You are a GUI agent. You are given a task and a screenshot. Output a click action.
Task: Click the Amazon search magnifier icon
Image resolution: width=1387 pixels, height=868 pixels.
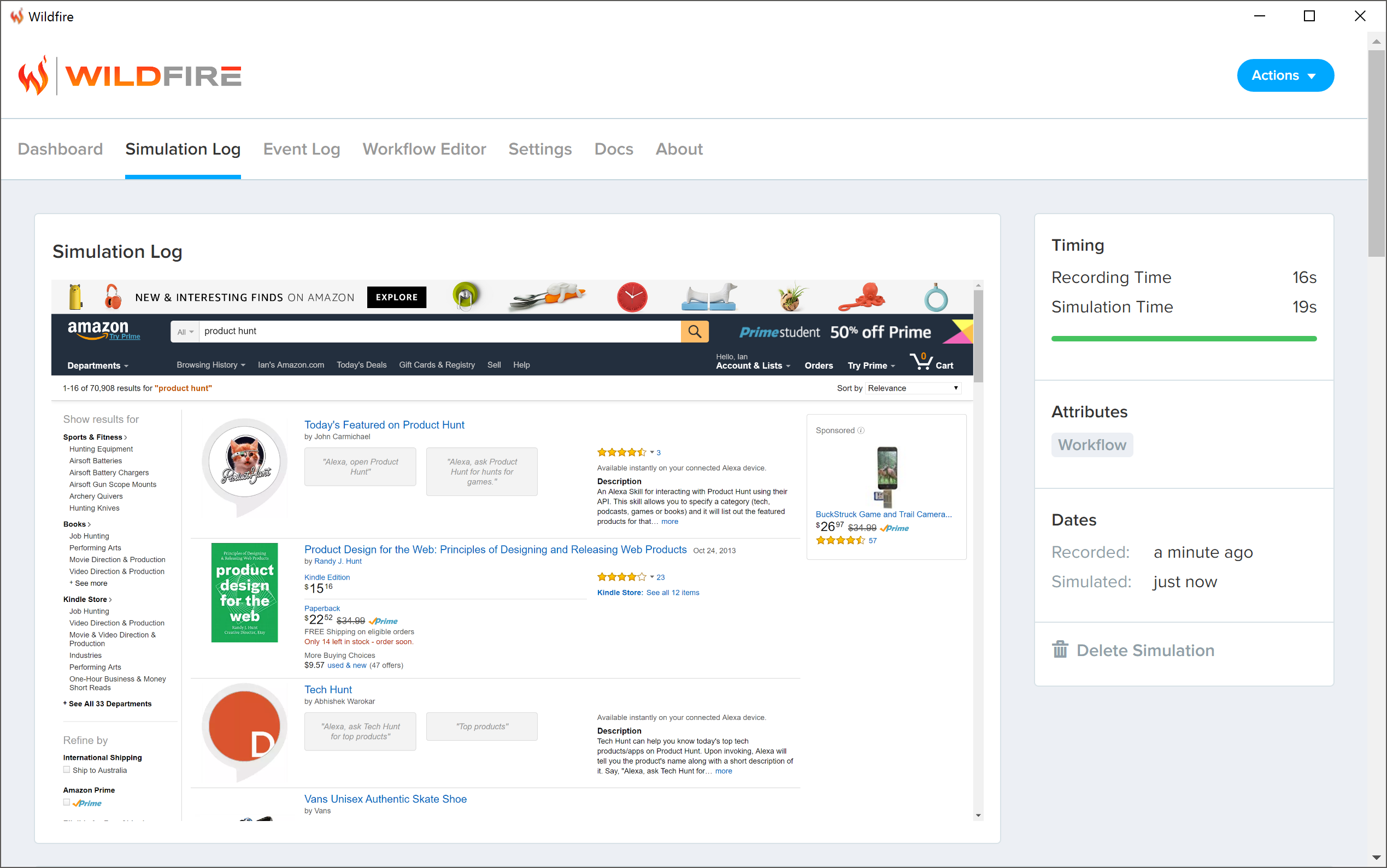coord(695,331)
